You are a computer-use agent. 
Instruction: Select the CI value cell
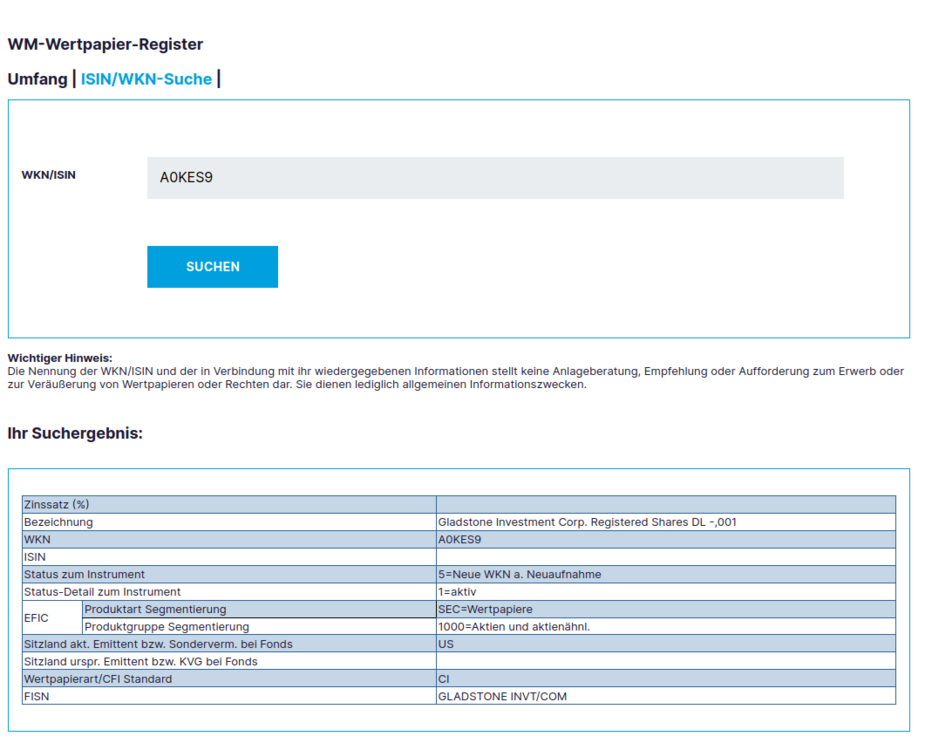(666, 679)
